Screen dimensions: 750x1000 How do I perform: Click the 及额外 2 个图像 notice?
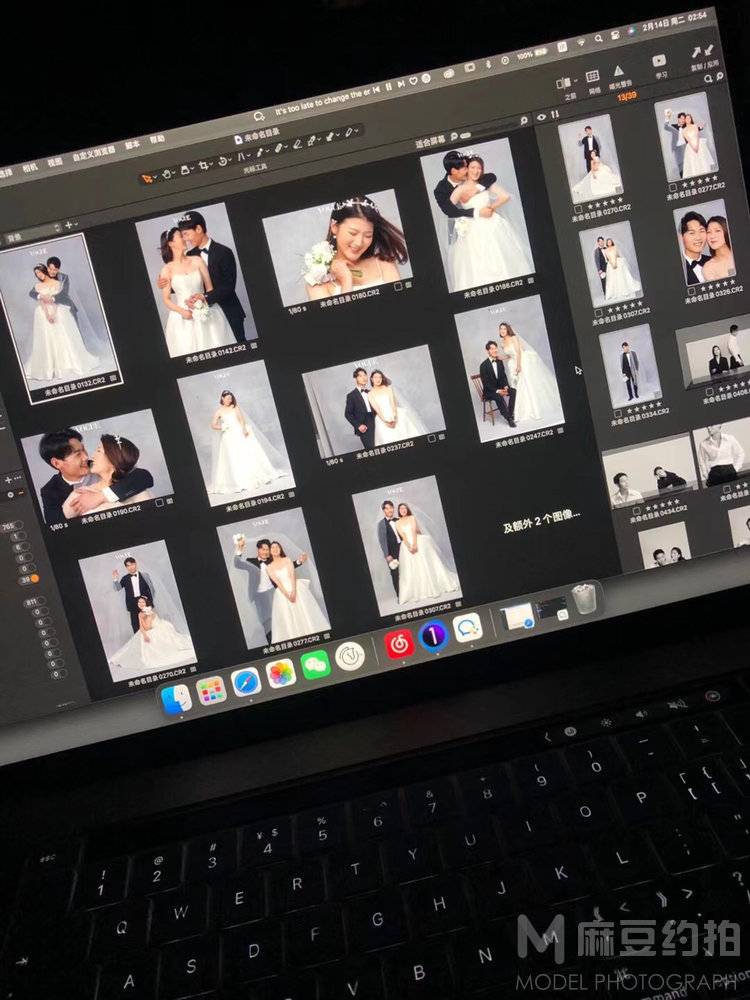coord(542,522)
